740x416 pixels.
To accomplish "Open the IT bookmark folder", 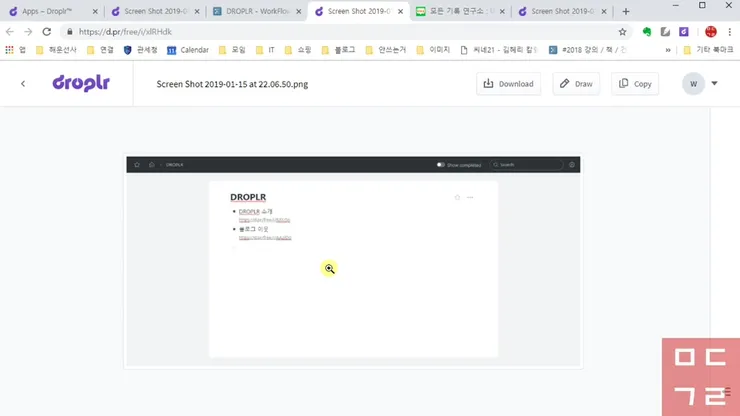I will pyautogui.click(x=265, y=50).
